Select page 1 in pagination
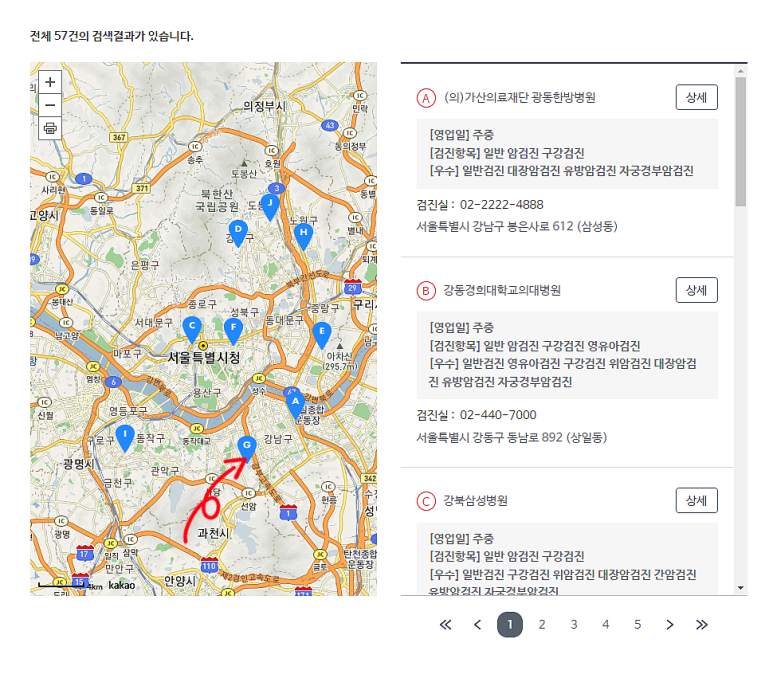773x686 pixels. [510, 624]
